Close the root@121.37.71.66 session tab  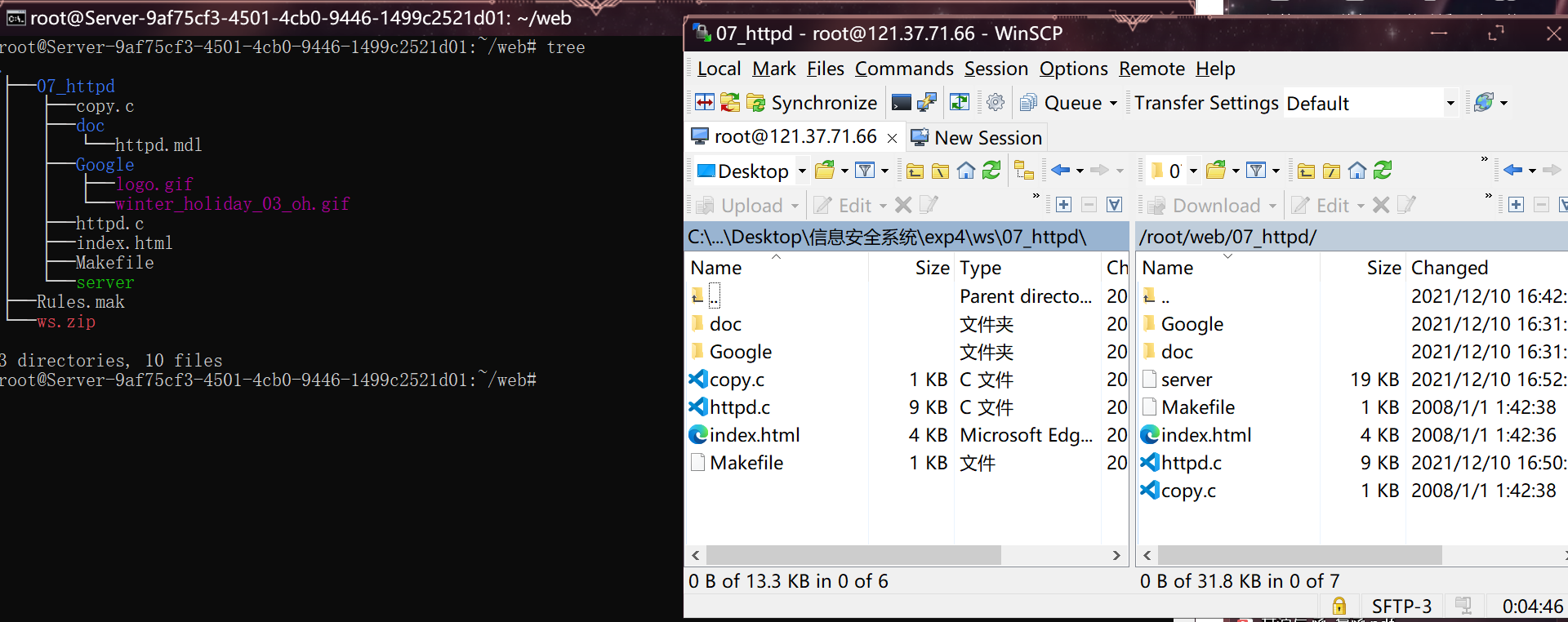tap(892, 138)
